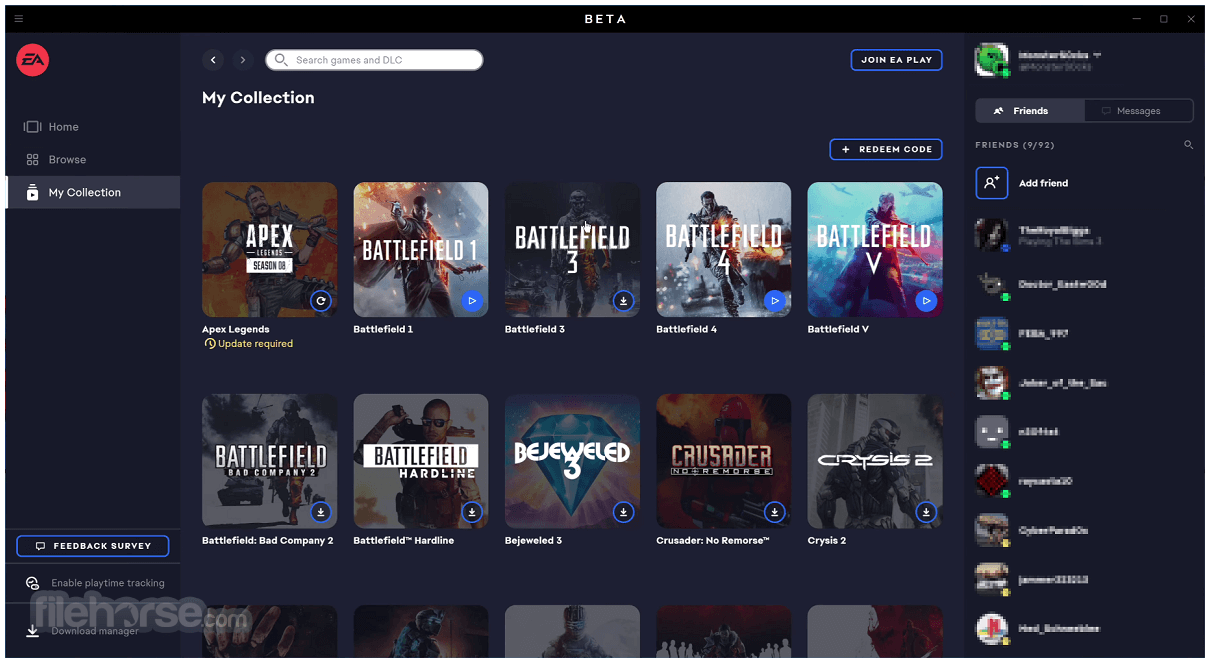Minimize the EA app window
This screenshot has width=1210, height=663.
(1137, 19)
